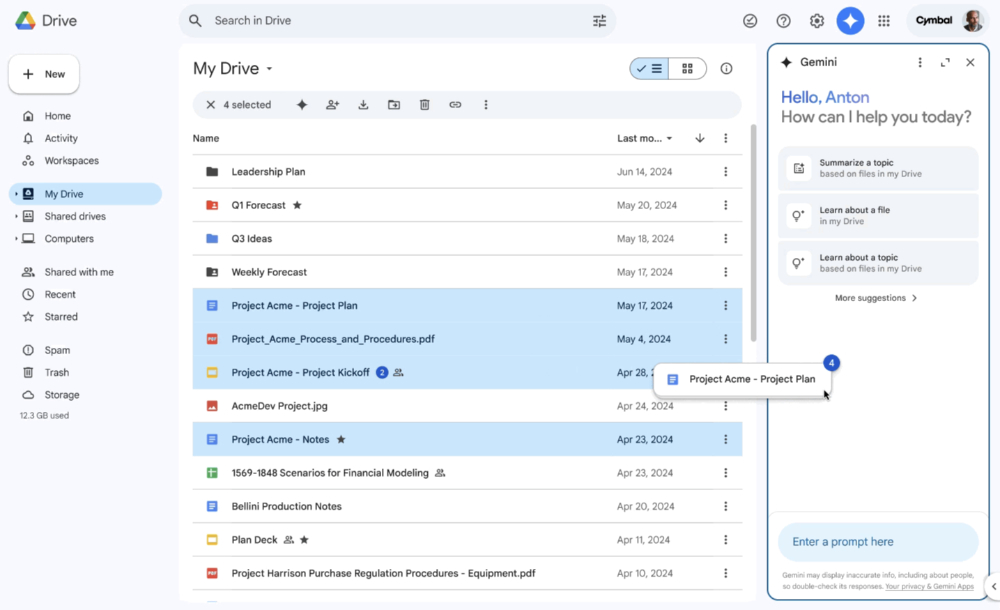Switch to list layout view
The image size is (1000, 610).
click(649, 68)
